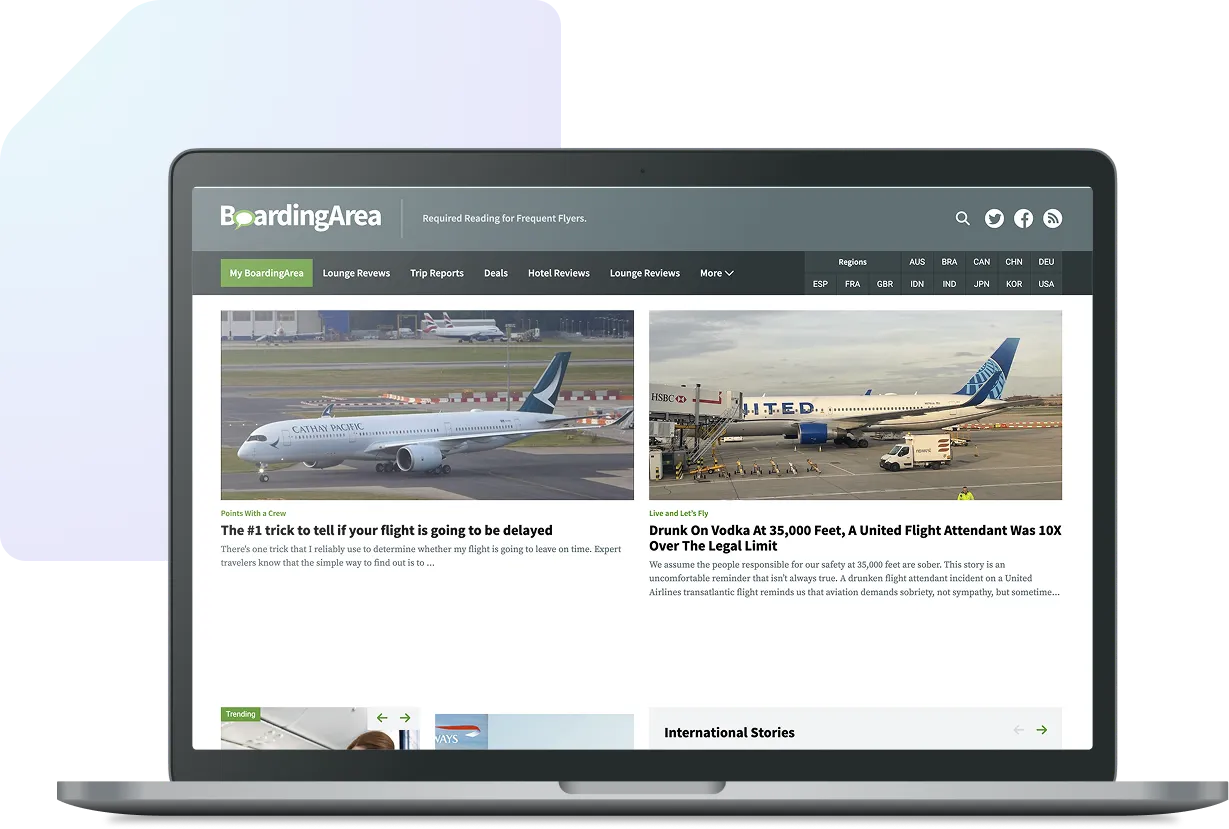Open the United plane article image
Image resolution: width=1229 pixels, height=829 pixels.
coord(855,405)
